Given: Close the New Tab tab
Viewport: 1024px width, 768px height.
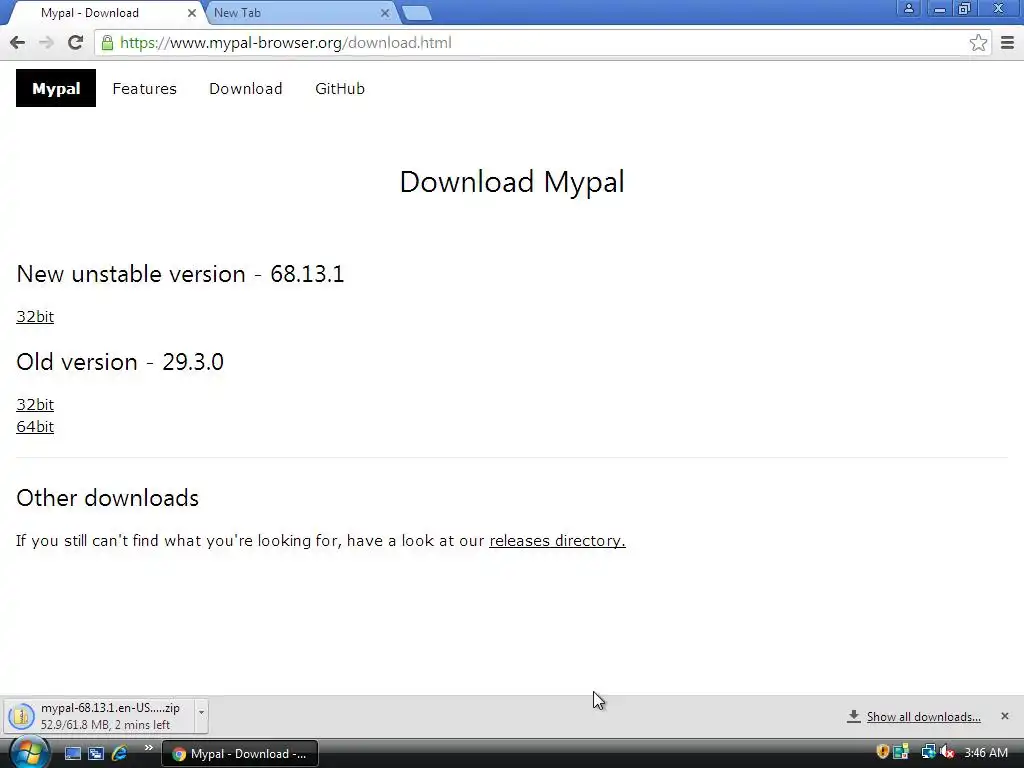Looking at the screenshot, I should pos(385,12).
